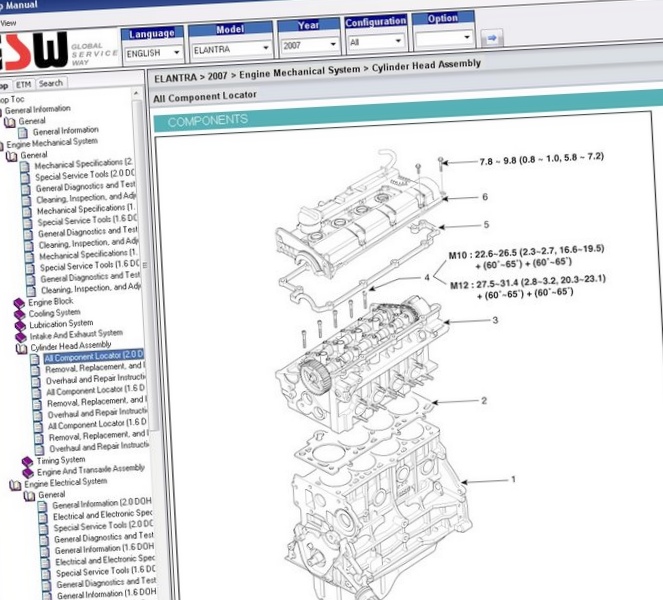
Task: Open General Information (2.0 DOH document
Action: 102,503
